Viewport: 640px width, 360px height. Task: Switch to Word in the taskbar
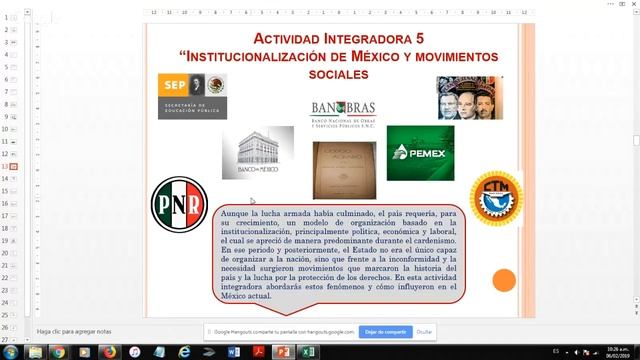(x=234, y=352)
